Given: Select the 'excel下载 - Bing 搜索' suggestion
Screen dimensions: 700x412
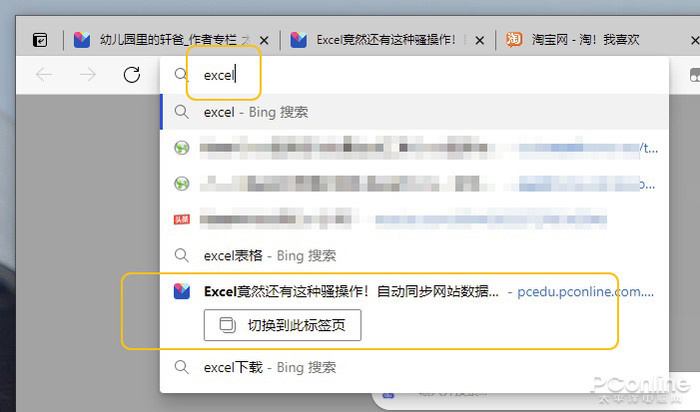Looking at the screenshot, I should click(415, 367).
